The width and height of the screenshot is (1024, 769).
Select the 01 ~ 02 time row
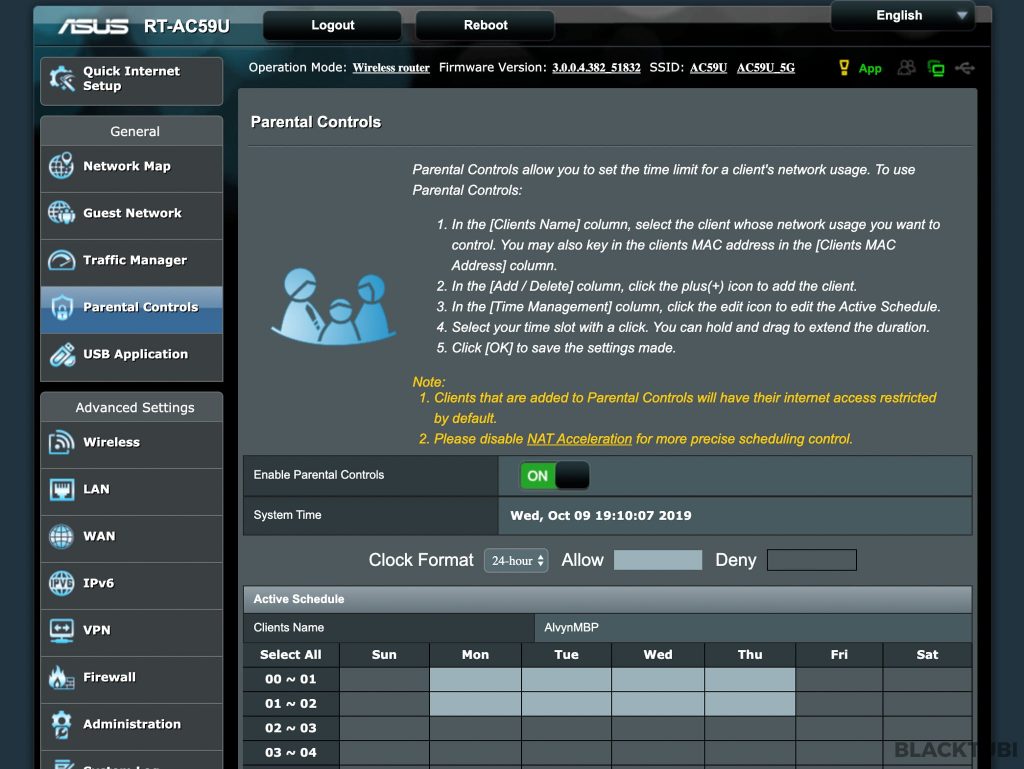291,704
